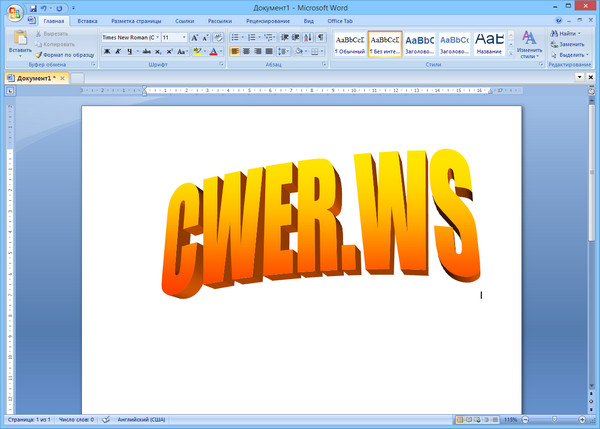The image size is (600, 429).
Task: Enable right text alignment
Action: coord(258,51)
